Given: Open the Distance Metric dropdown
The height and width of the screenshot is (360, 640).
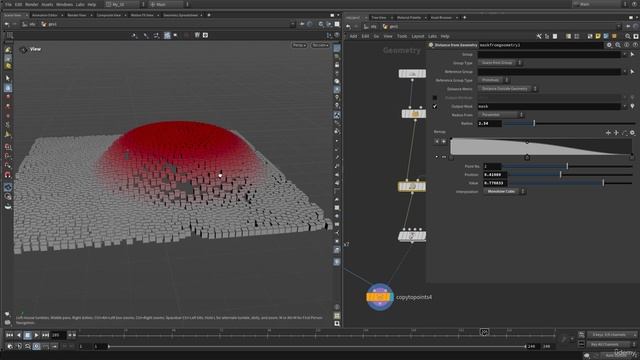Looking at the screenshot, I should click(508, 89).
